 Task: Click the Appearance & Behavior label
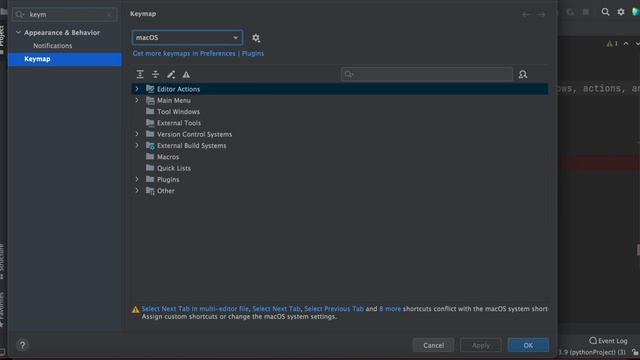(x=62, y=32)
